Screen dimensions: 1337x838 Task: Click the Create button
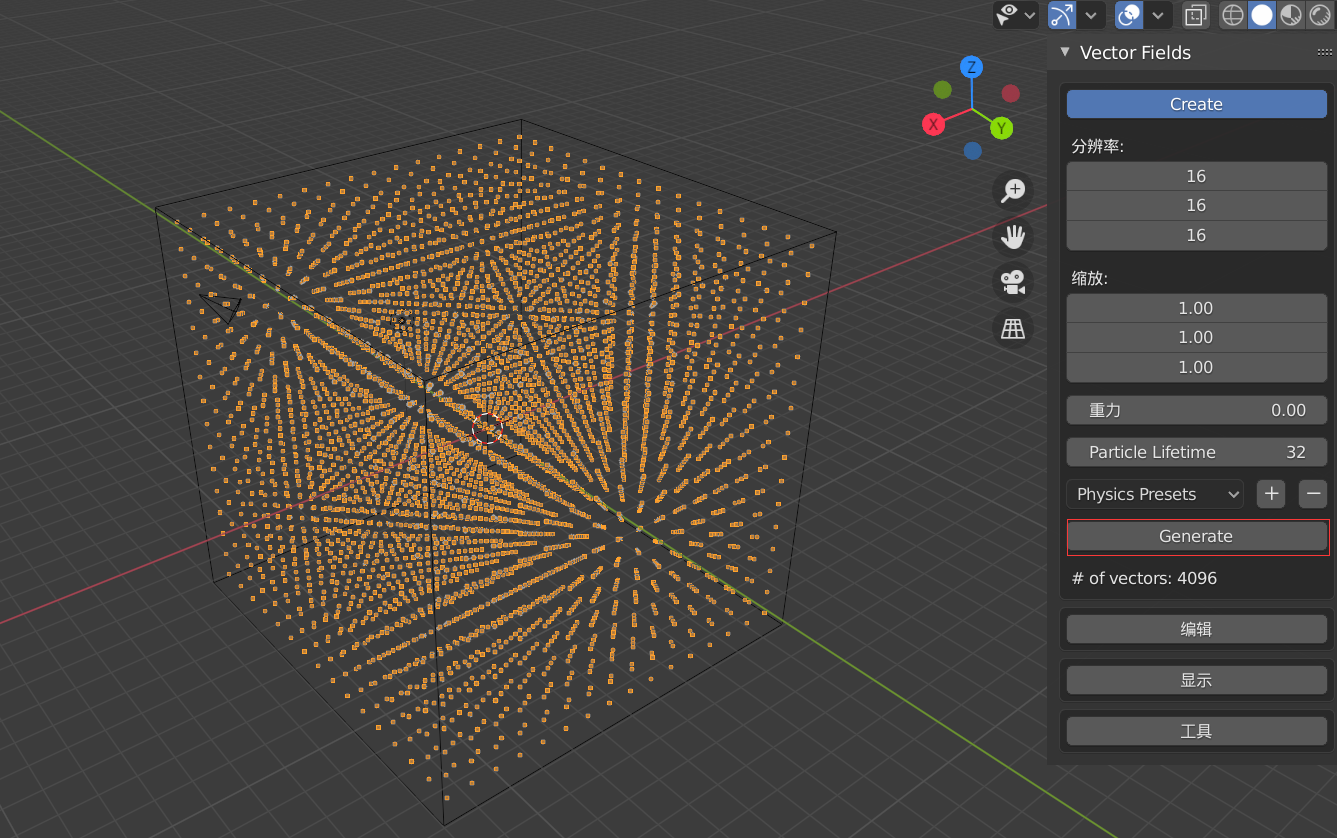(x=1196, y=103)
